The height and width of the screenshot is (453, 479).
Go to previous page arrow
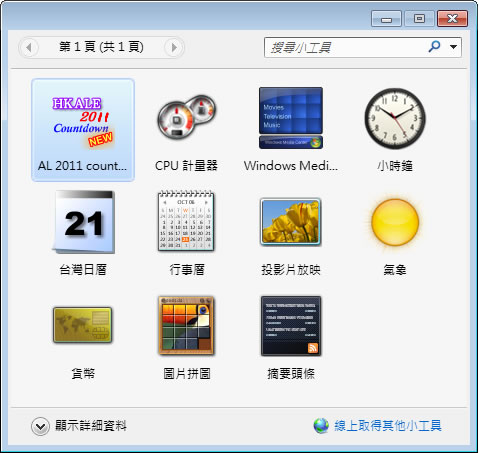(x=29, y=48)
